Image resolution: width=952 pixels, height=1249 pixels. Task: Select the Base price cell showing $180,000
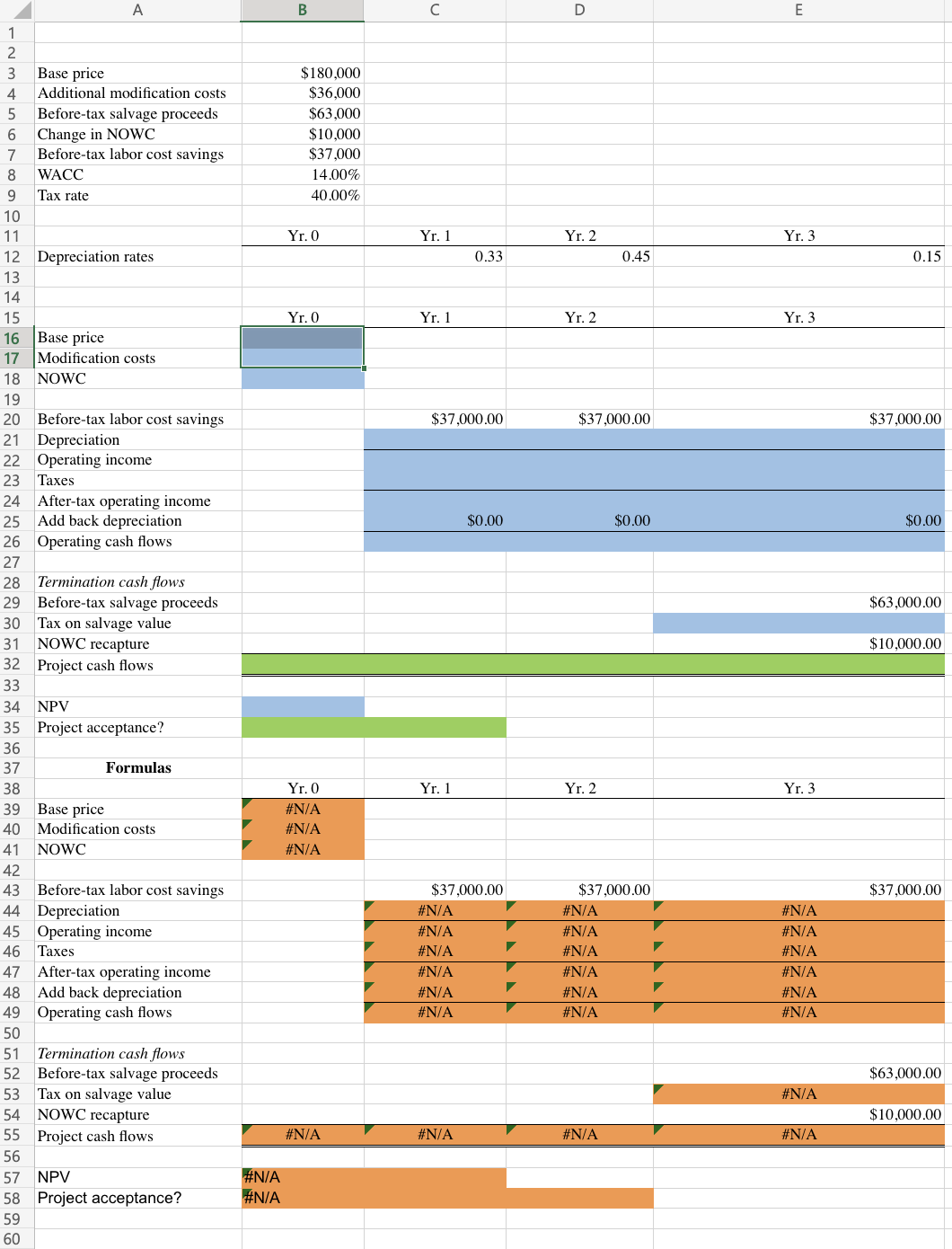(x=302, y=73)
